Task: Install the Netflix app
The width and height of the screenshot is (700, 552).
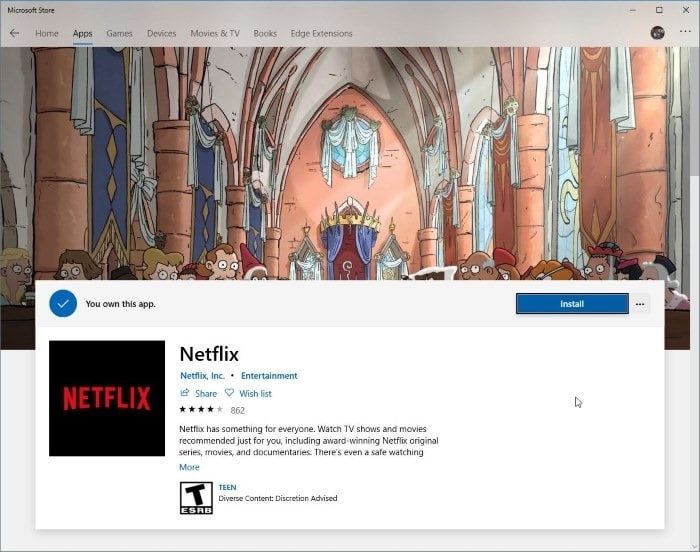Action: point(572,304)
